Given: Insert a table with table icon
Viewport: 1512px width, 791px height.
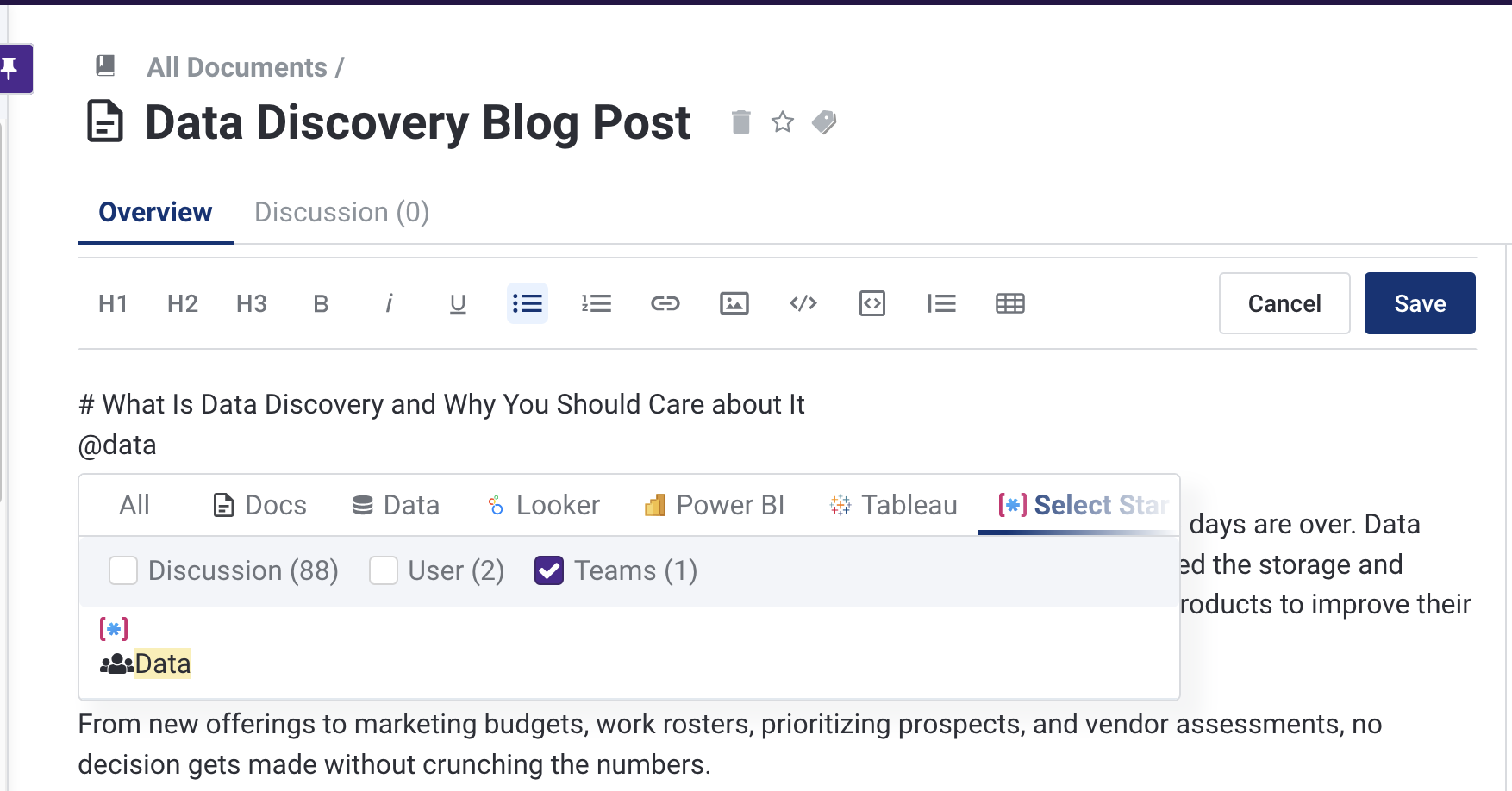Looking at the screenshot, I should point(1009,303).
